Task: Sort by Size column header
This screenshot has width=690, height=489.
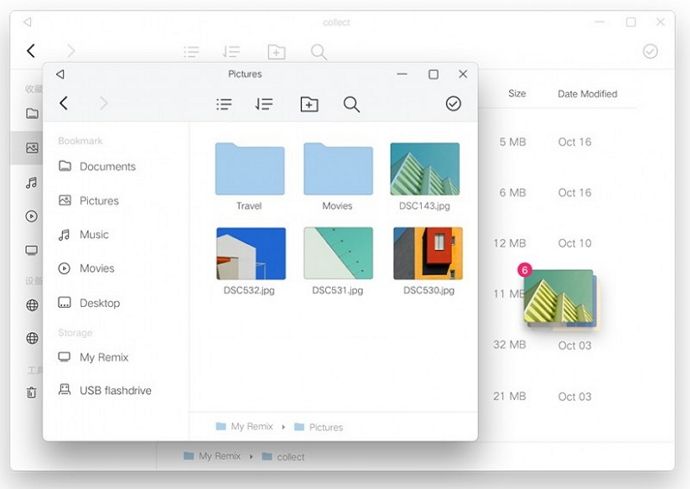Action: [517, 93]
